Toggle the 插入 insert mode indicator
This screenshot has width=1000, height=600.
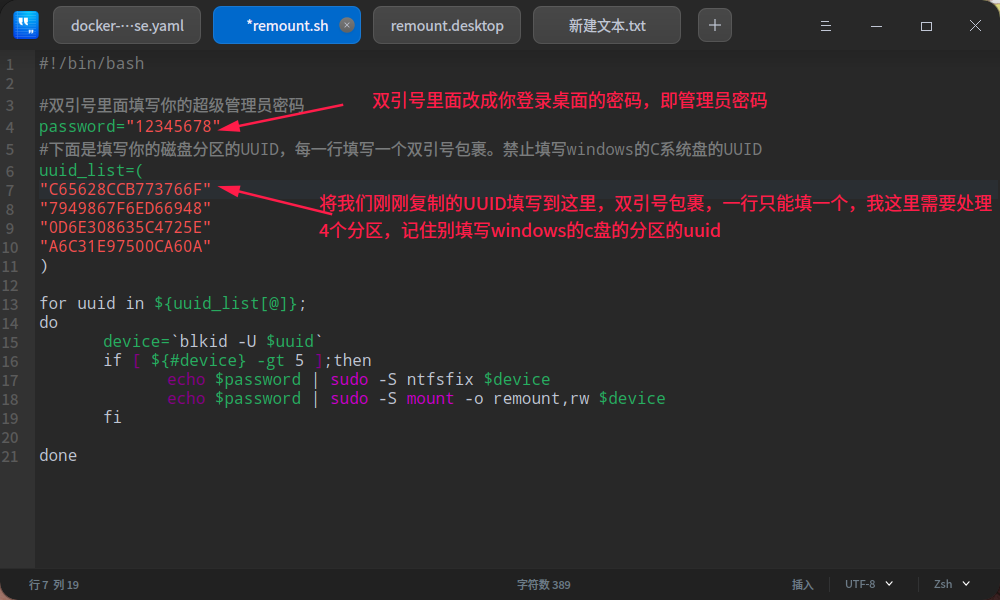coord(803,583)
